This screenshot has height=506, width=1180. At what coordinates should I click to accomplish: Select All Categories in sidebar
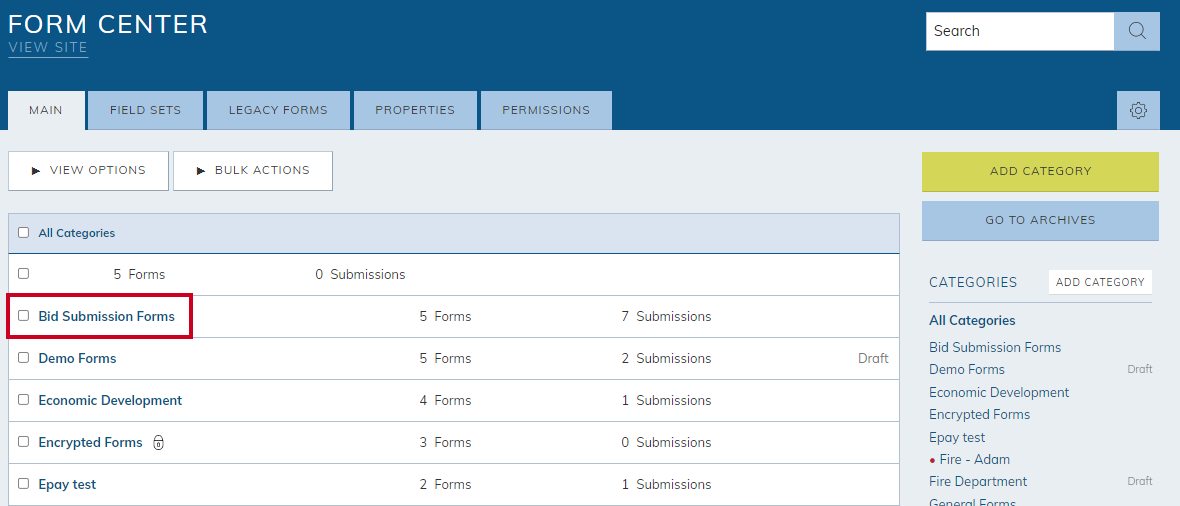[x=972, y=321]
